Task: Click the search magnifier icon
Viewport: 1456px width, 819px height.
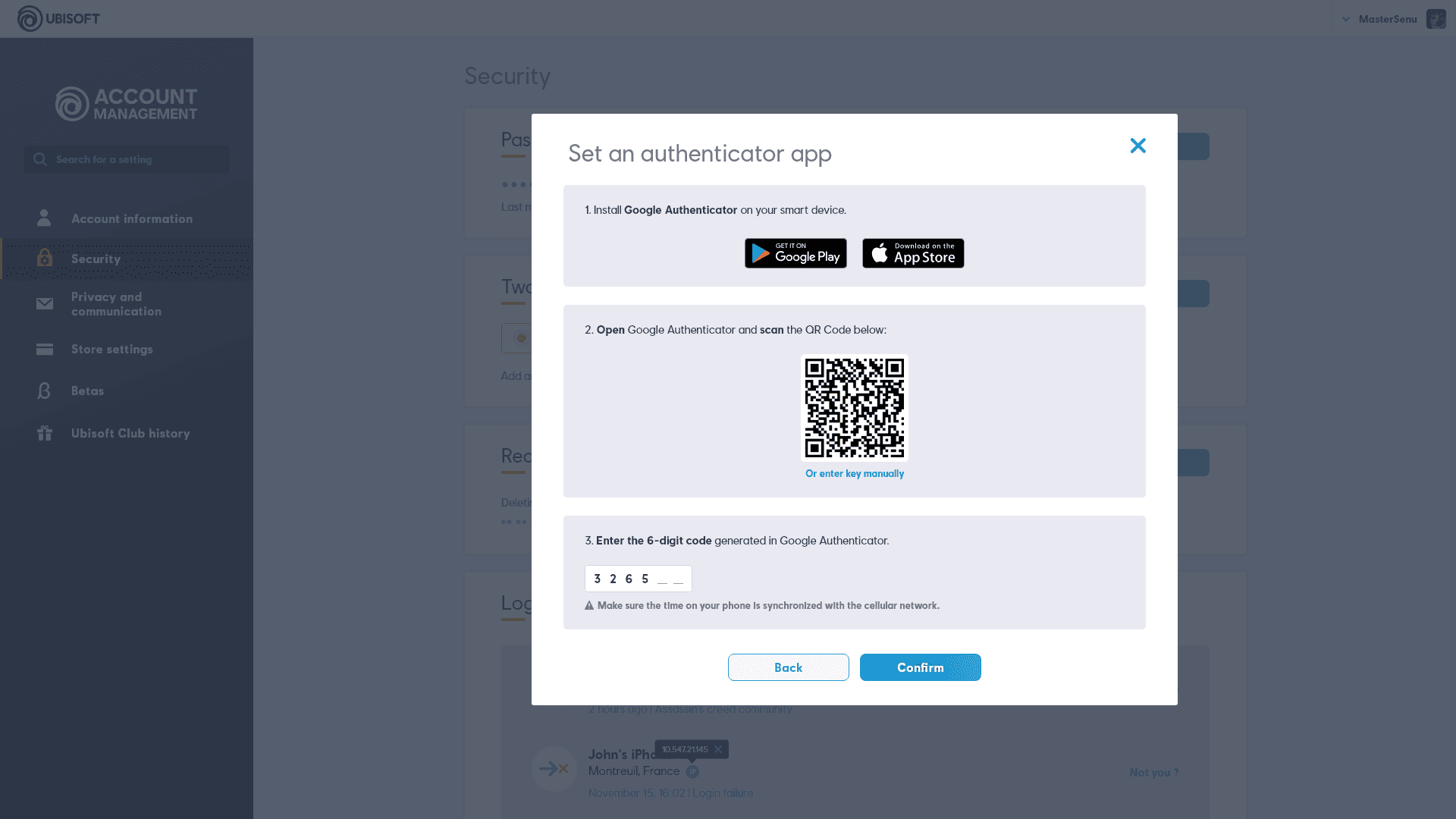Action: [x=40, y=159]
